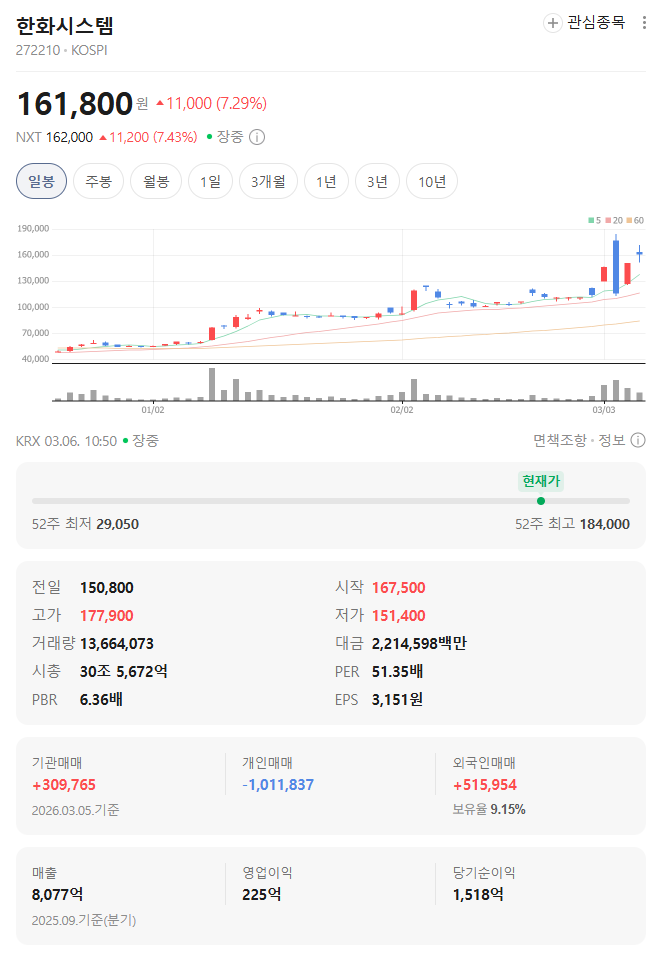Click 보유율 9.15% text
660x957 pixels.
tap(489, 810)
